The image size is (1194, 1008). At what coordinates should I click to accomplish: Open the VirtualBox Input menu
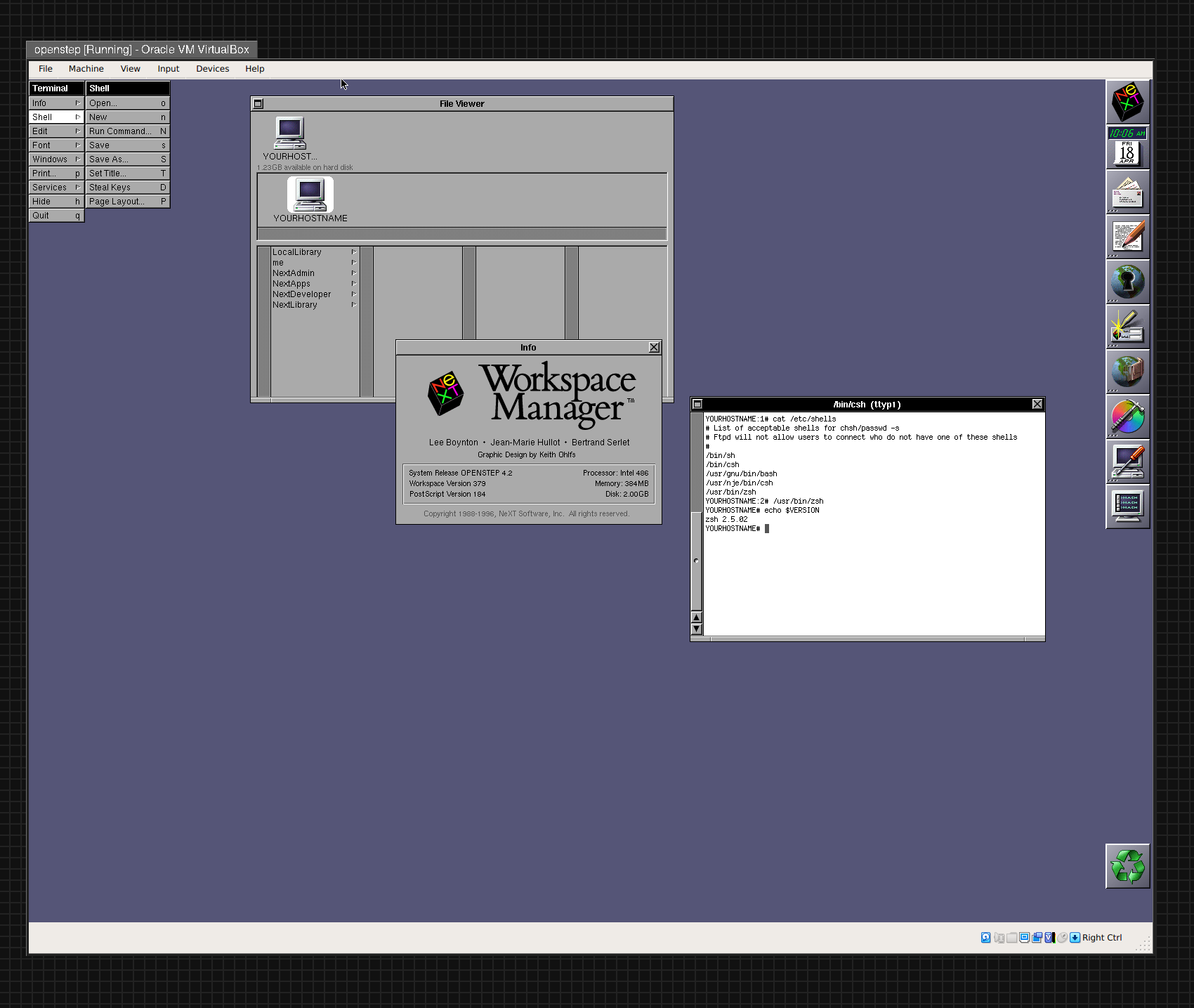[169, 69]
